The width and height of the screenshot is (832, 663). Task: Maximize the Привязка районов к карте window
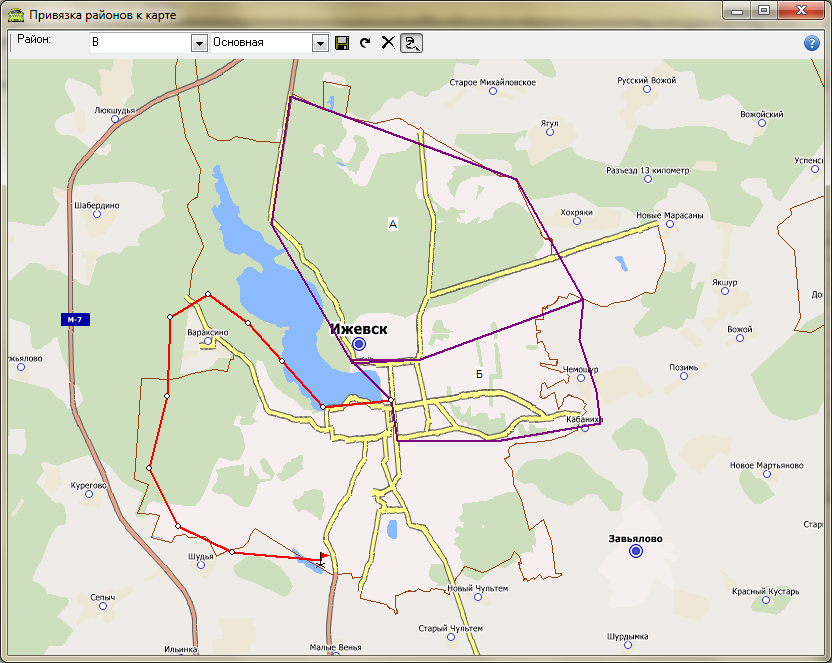(x=763, y=11)
